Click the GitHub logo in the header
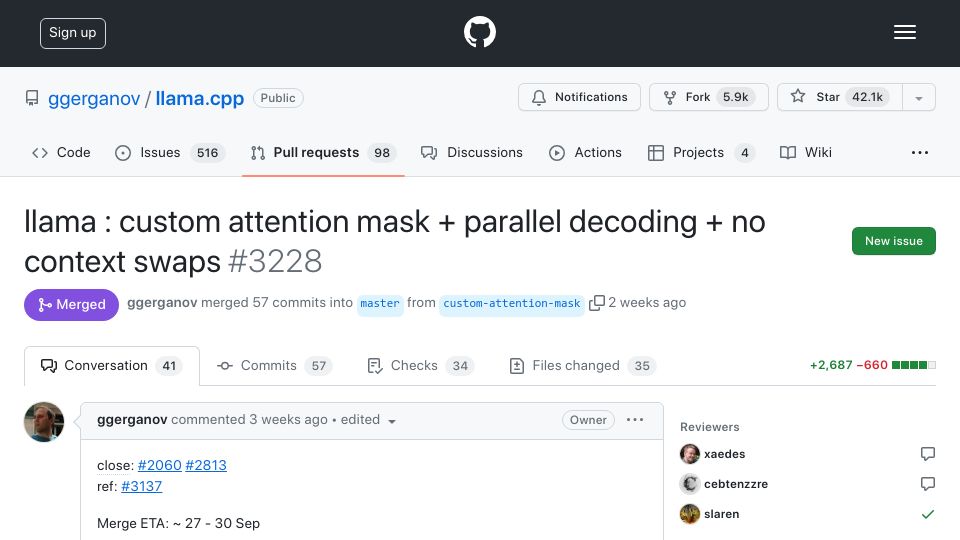 pyautogui.click(x=479, y=32)
